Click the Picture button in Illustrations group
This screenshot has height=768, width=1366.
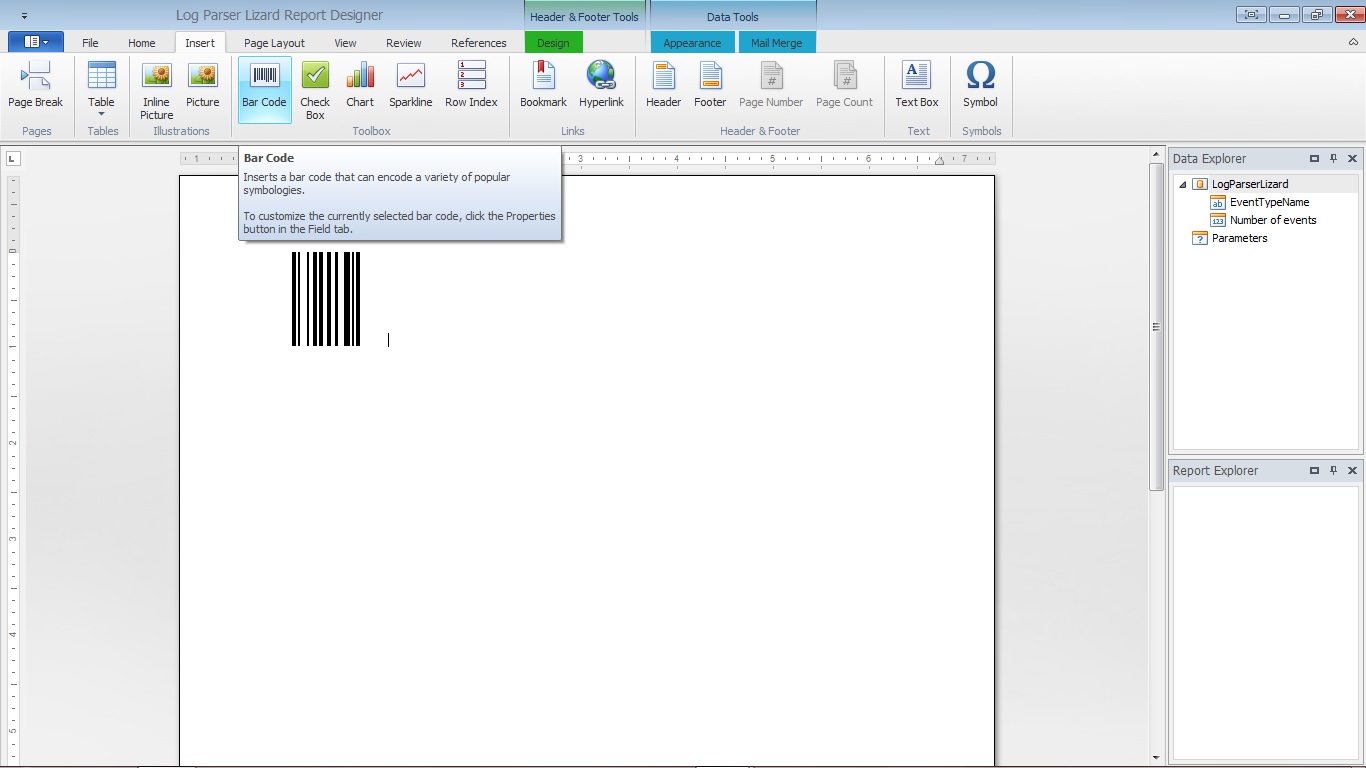(x=202, y=85)
